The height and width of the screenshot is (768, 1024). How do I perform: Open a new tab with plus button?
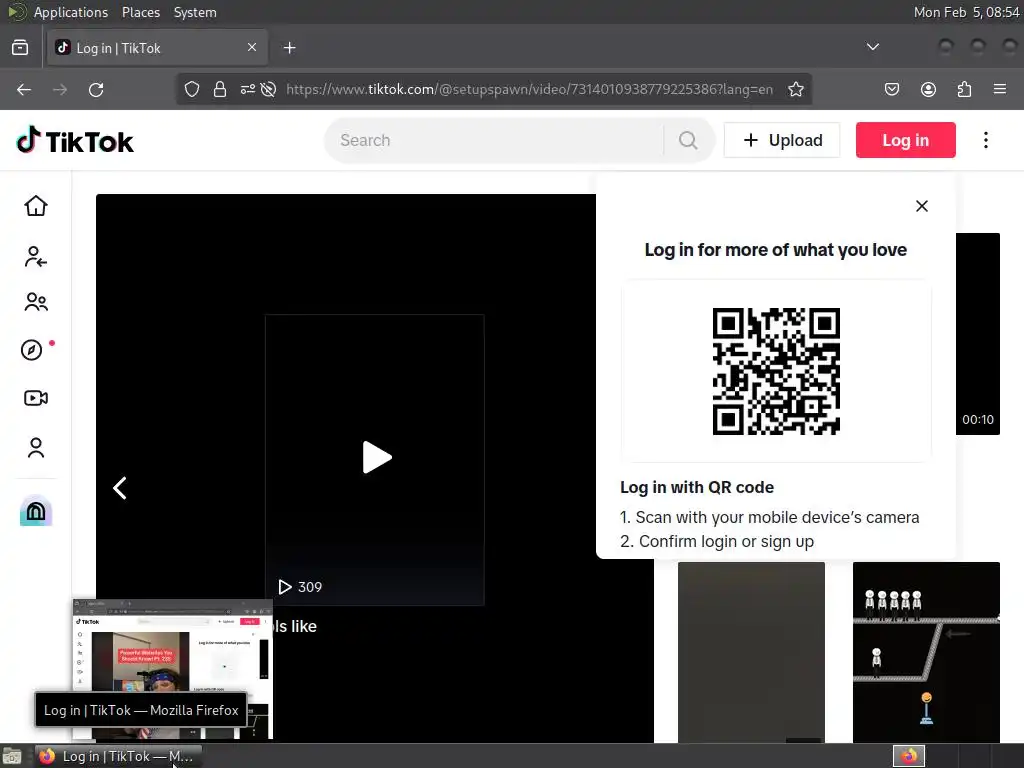[289, 48]
